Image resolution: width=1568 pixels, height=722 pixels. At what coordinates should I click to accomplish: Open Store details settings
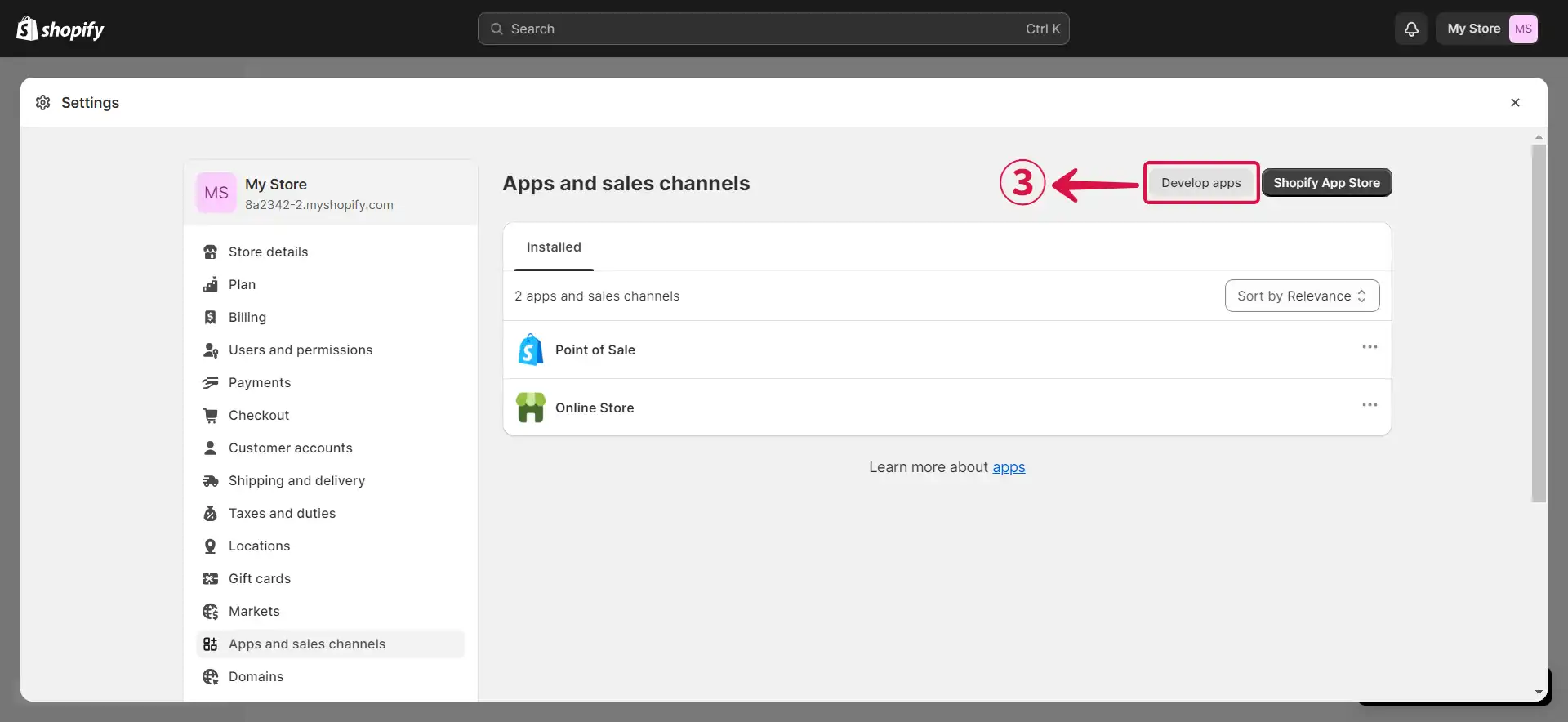[330, 252]
